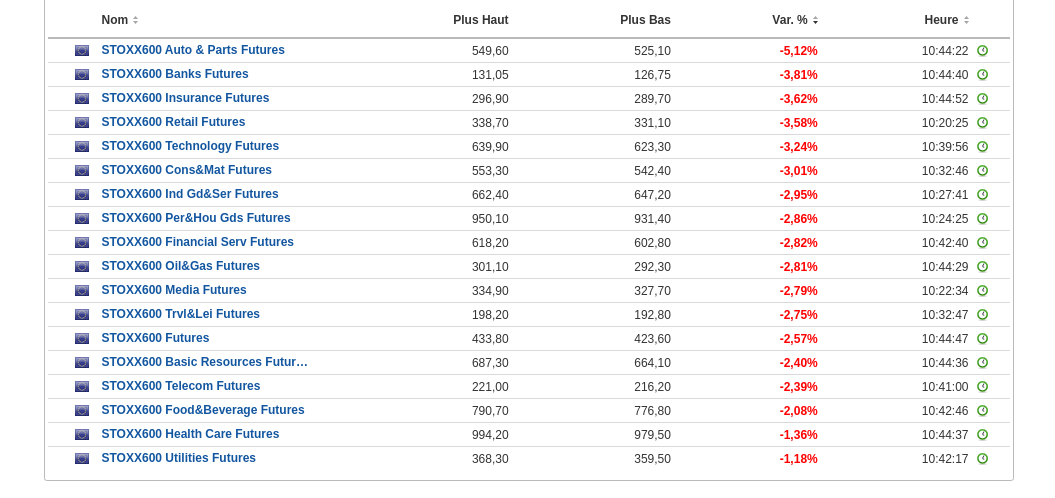Open STOXX600 Food&Beverage Futures link
This screenshot has width=1055, height=498.
(x=203, y=410)
